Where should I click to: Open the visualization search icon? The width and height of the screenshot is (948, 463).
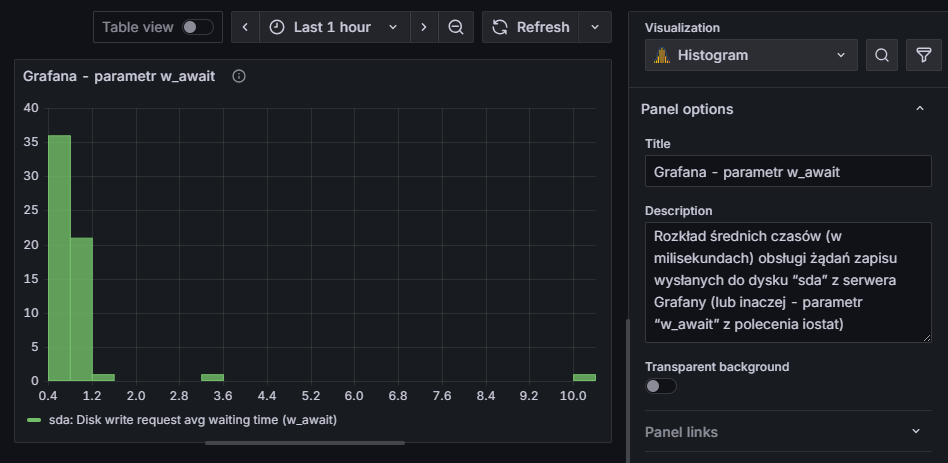tap(881, 56)
